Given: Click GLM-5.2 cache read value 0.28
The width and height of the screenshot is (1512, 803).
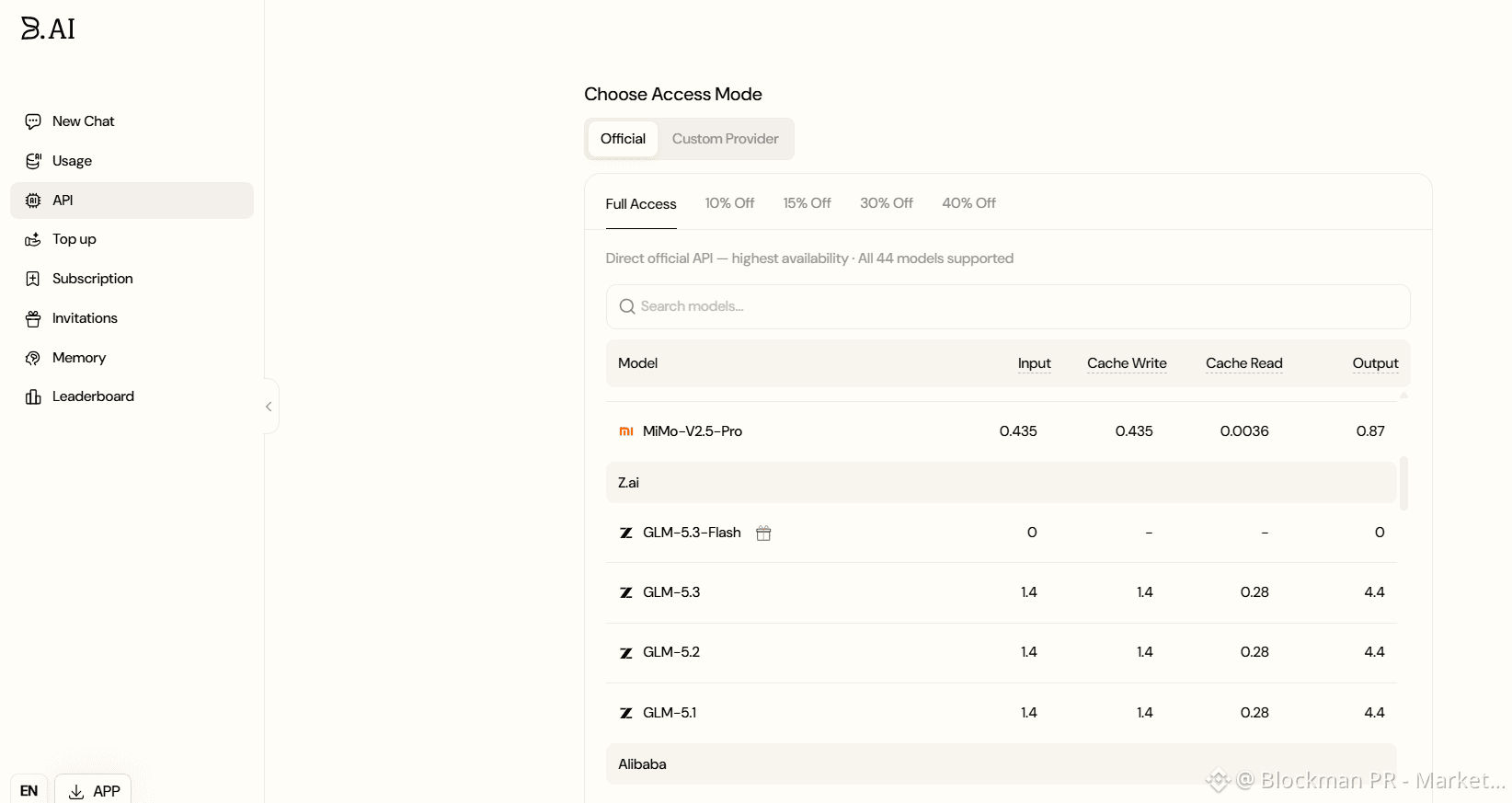Looking at the screenshot, I should click(x=1254, y=652).
